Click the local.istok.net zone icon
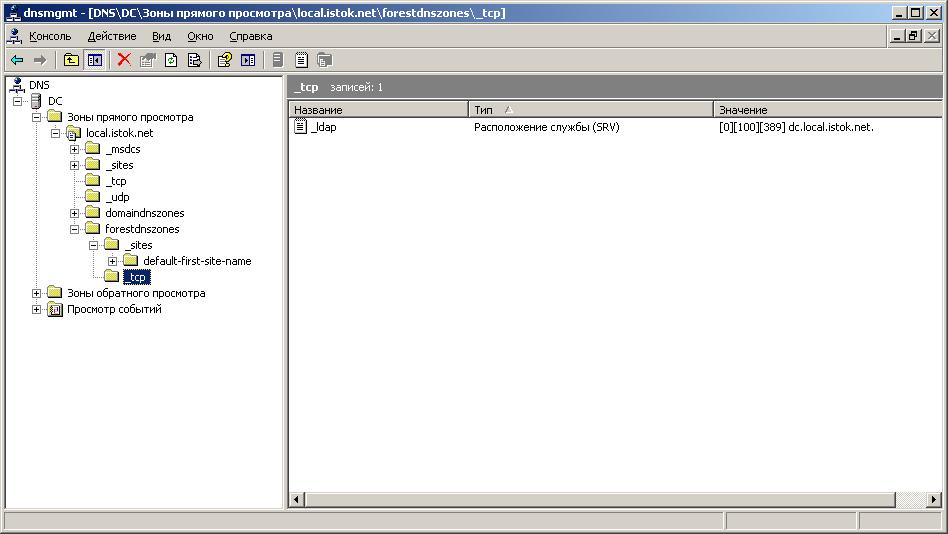The width and height of the screenshot is (948, 534). (73, 133)
